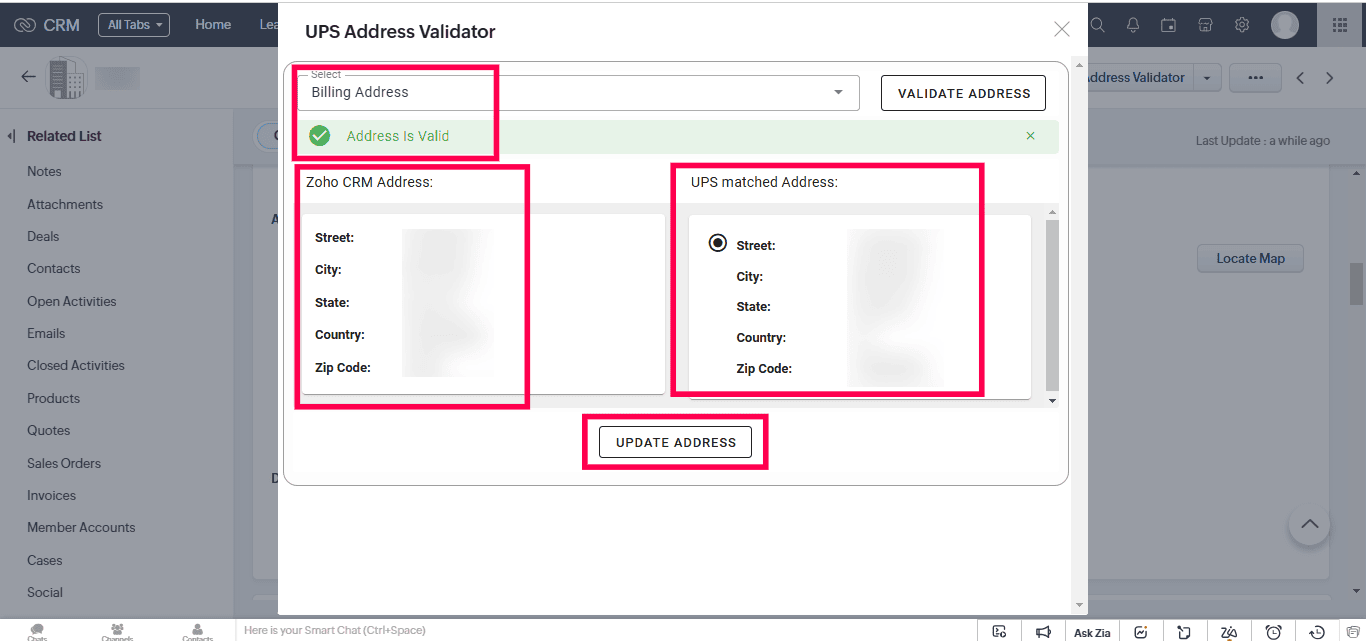This screenshot has height=641, width=1366.
Task: Open the search icon in top bar
Action: (x=1097, y=25)
